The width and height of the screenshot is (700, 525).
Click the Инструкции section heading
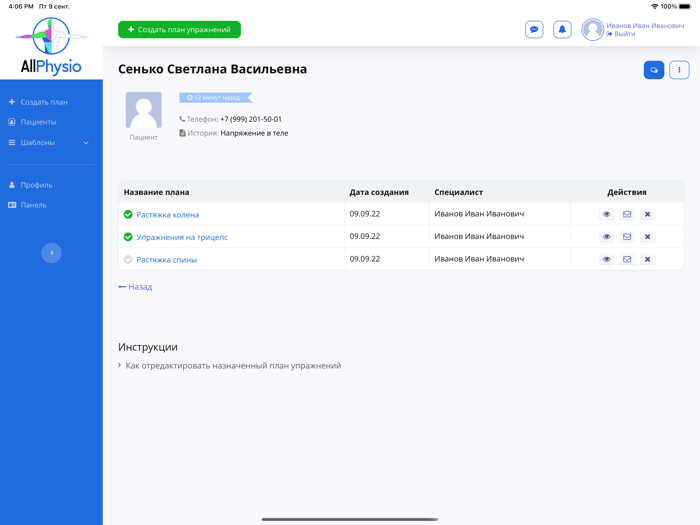point(148,347)
